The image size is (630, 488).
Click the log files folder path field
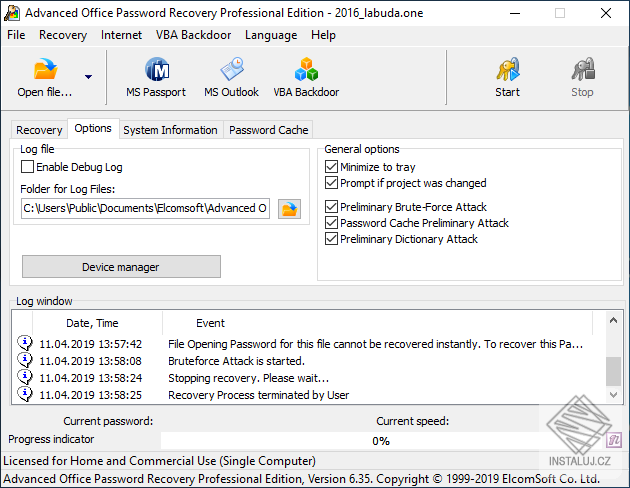(146, 208)
